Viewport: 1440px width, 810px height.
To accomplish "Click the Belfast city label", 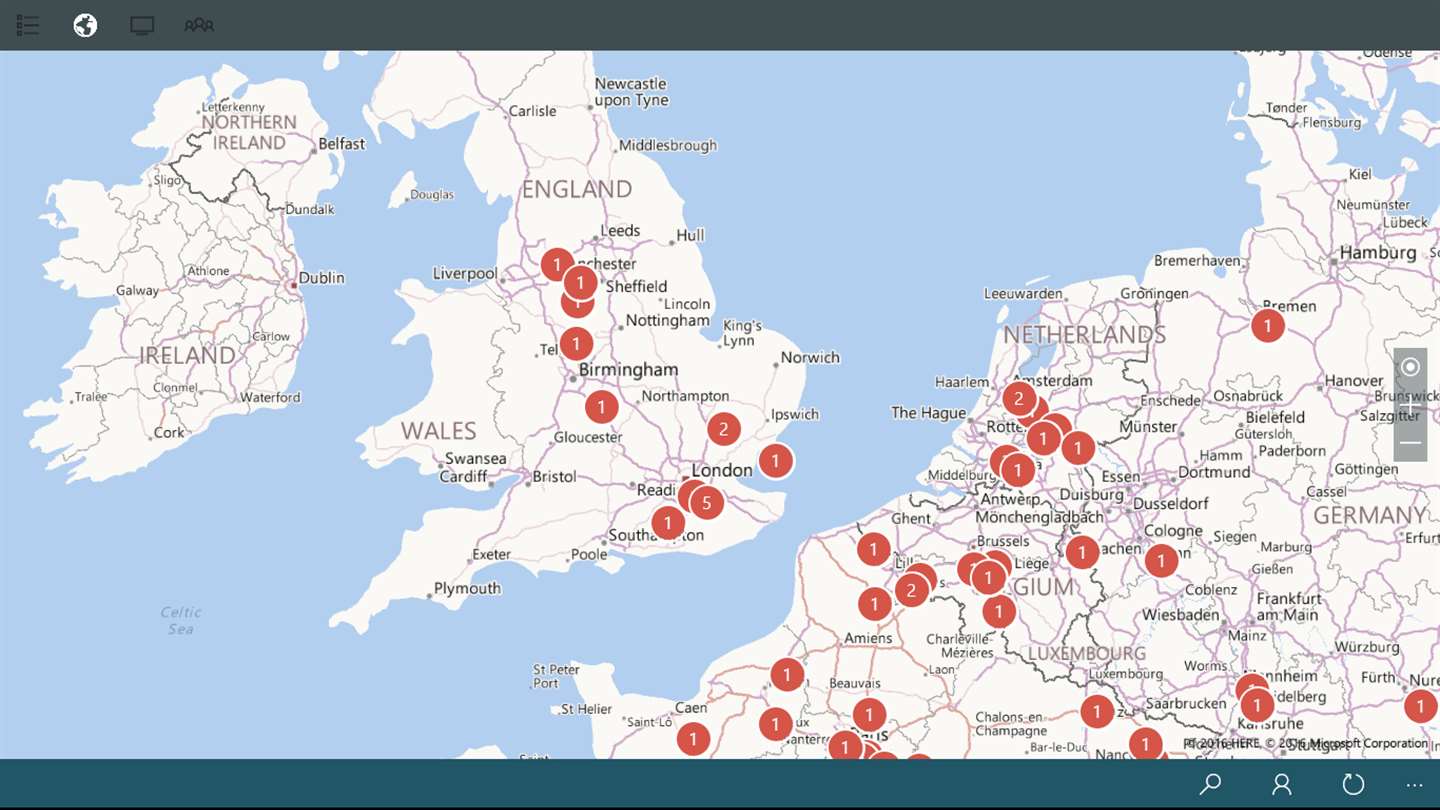I will coord(342,144).
